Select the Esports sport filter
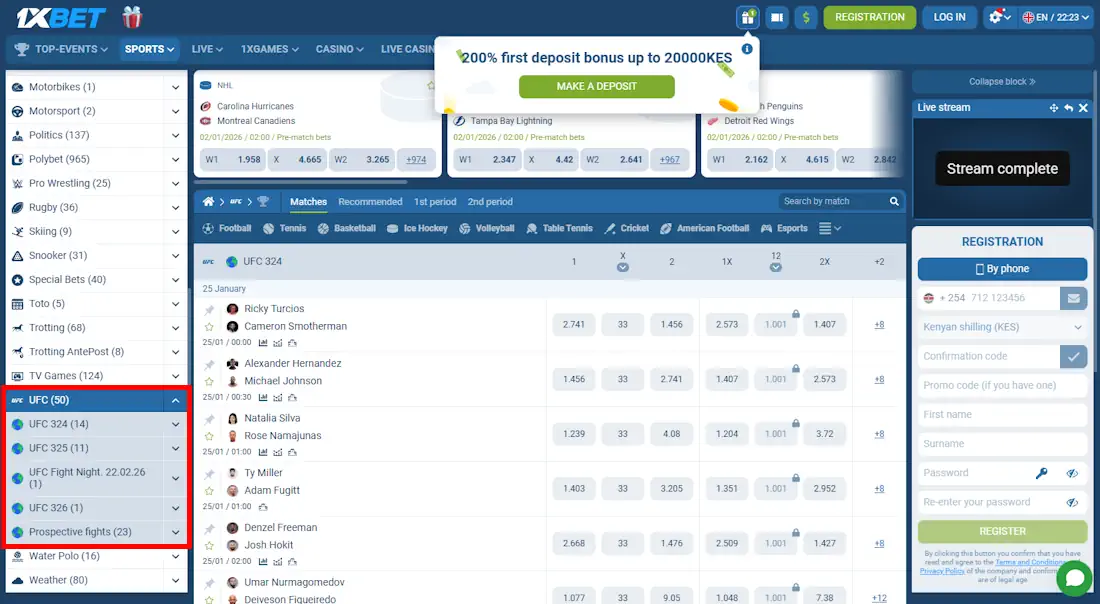Image resolution: width=1100 pixels, height=604 pixels. [x=784, y=228]
